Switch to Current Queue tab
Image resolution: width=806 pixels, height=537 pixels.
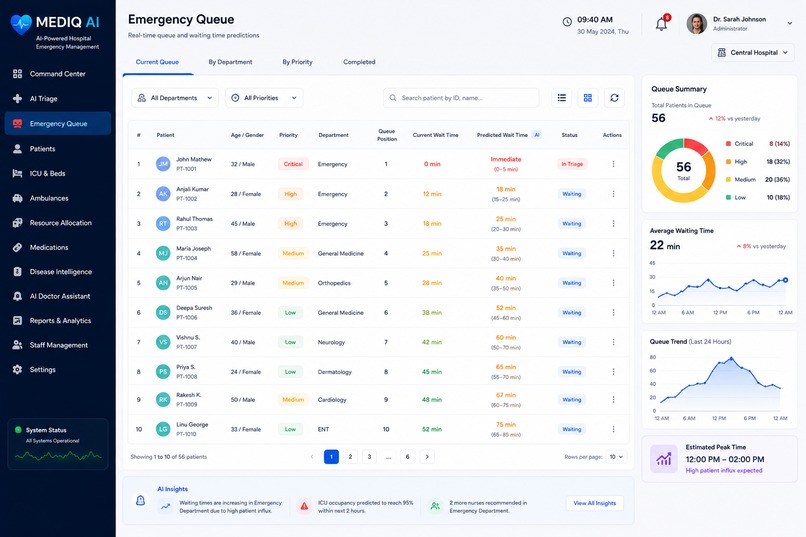(x=157, y=62)
